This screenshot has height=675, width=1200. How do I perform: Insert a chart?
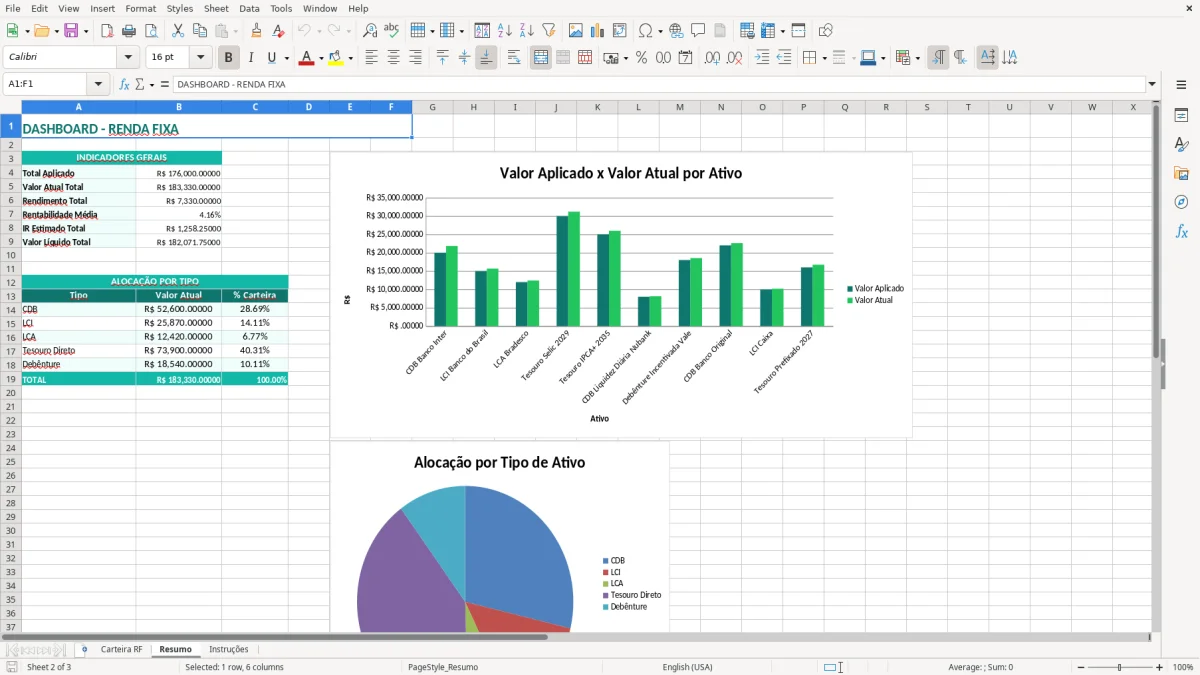point(598,31)
